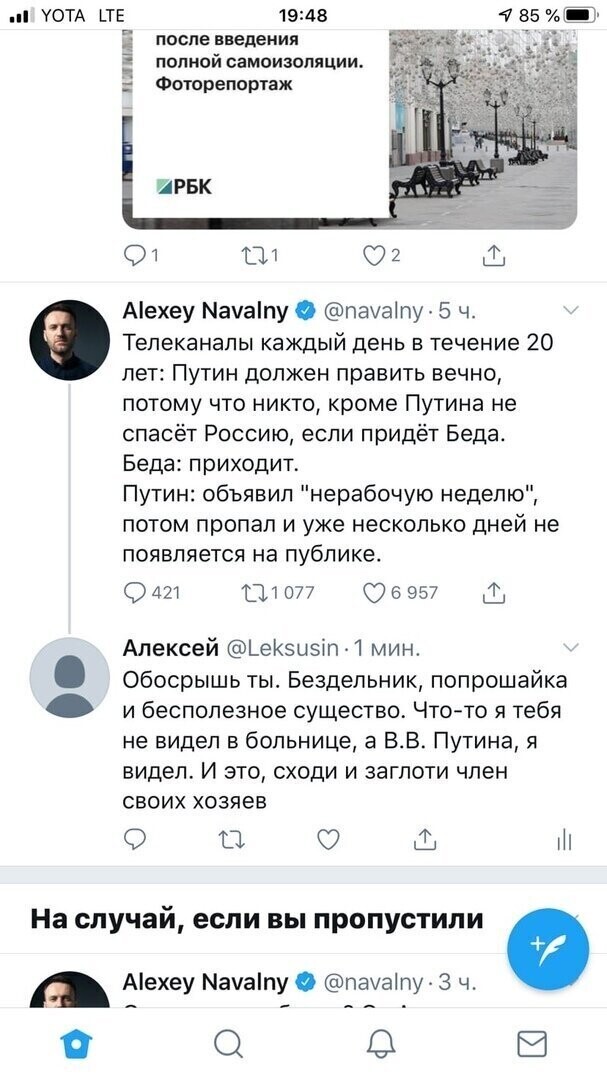
Task: Retweet the Navalny tweet with 1 077 retweets
Action: click(254, 593)
